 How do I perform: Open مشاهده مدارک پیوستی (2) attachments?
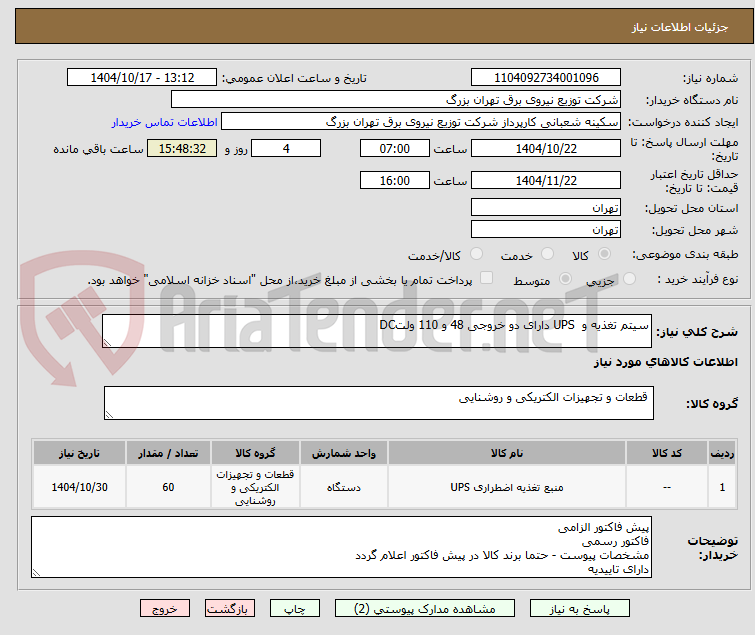425,609
